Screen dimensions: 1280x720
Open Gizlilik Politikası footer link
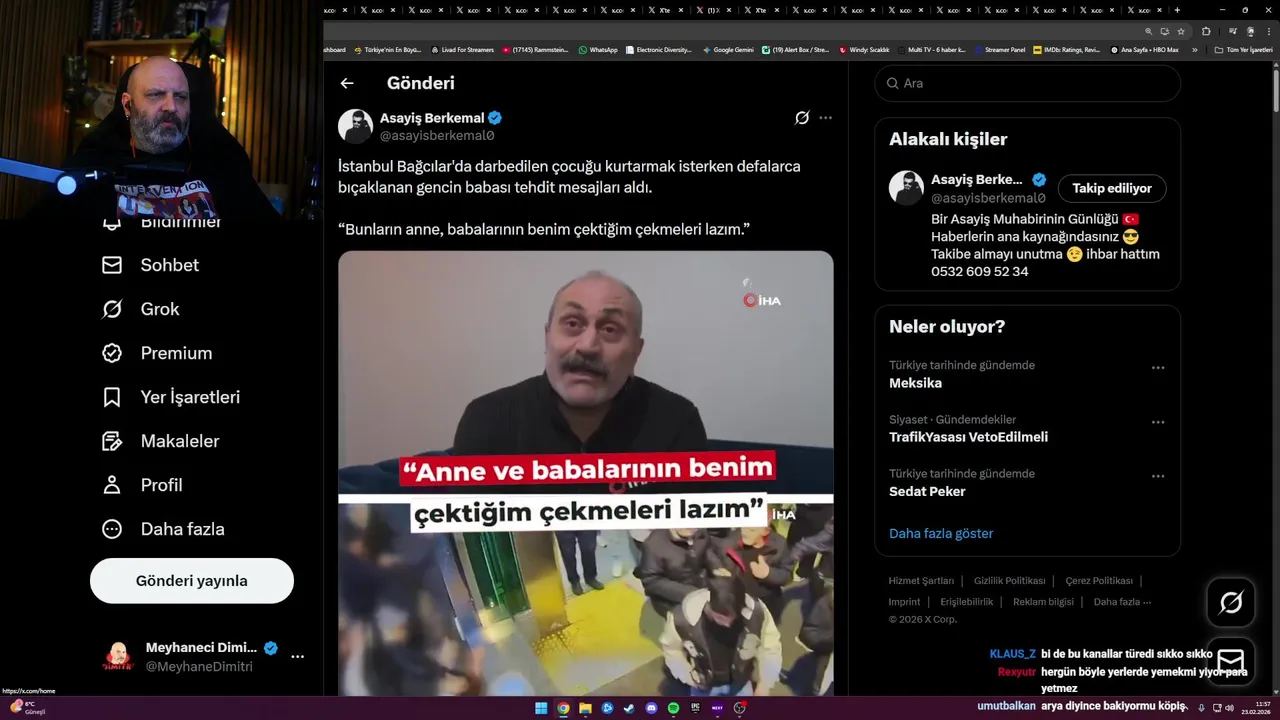coord(1009,581)
